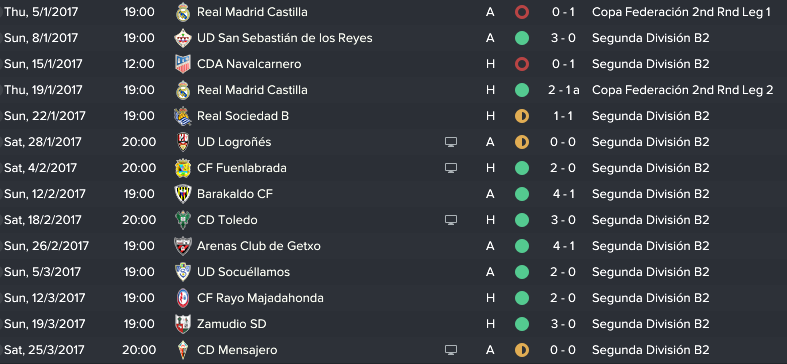This screenshot has width=787, height=364.
Task: Open the 2 - 1 a result versus Real Madrid Castilla
Action: tap(564, 90)
